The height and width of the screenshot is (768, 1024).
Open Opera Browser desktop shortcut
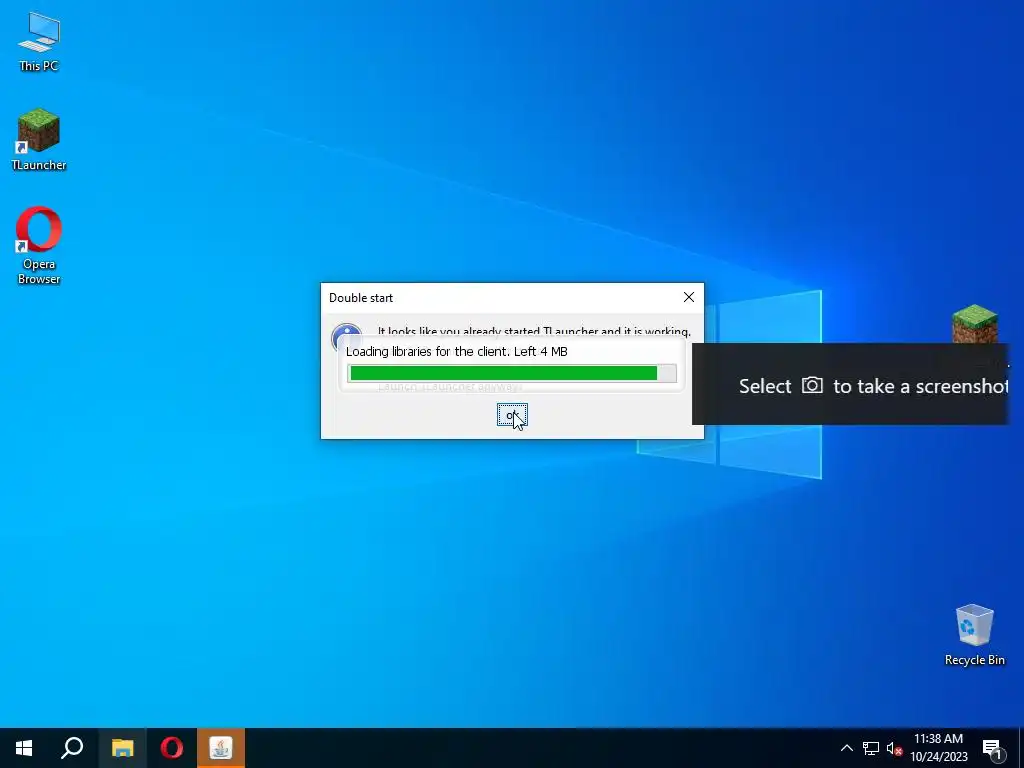tap(39, 246)
